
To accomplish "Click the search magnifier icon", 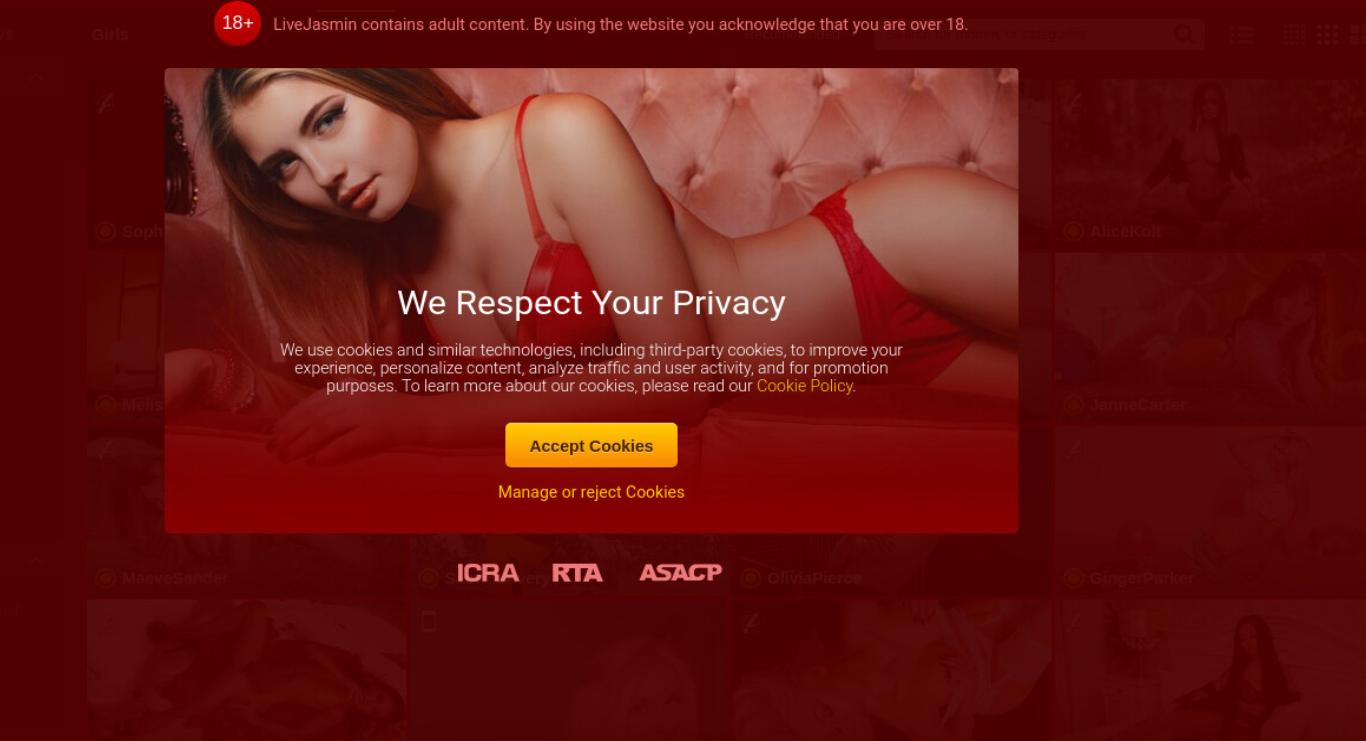I will click(x=1184, y=35).
